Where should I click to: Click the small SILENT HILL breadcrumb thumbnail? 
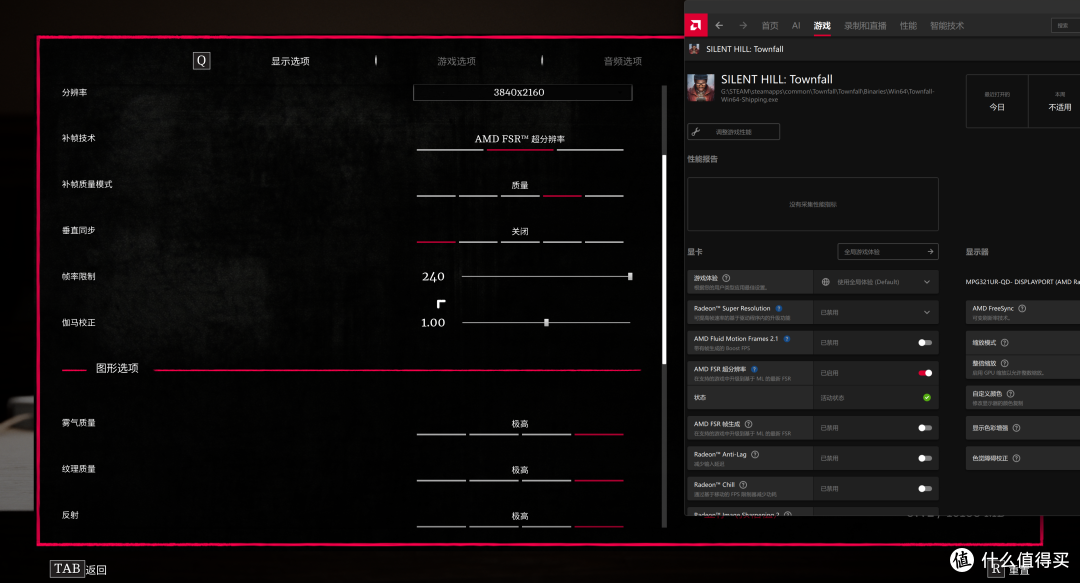click(x=694, y=49)
